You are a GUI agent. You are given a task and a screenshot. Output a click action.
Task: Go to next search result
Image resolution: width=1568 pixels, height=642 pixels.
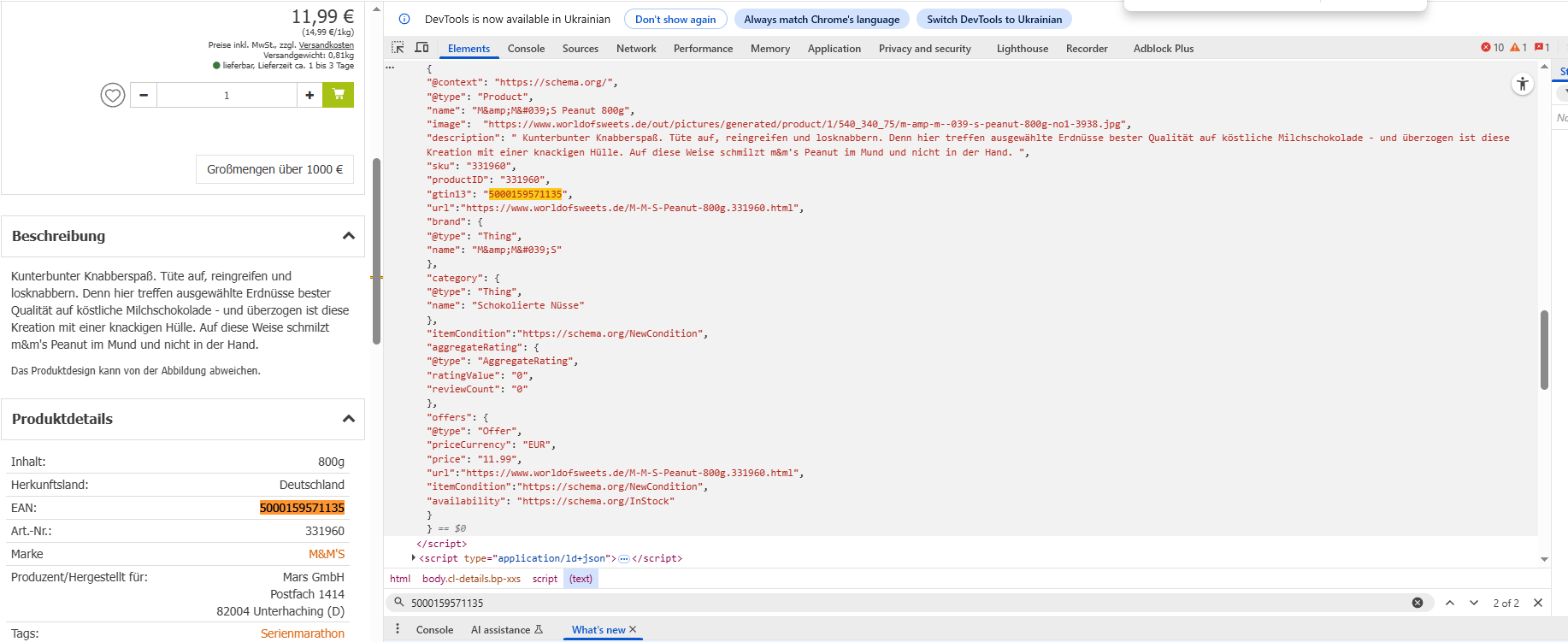(x=1474, y=603)
